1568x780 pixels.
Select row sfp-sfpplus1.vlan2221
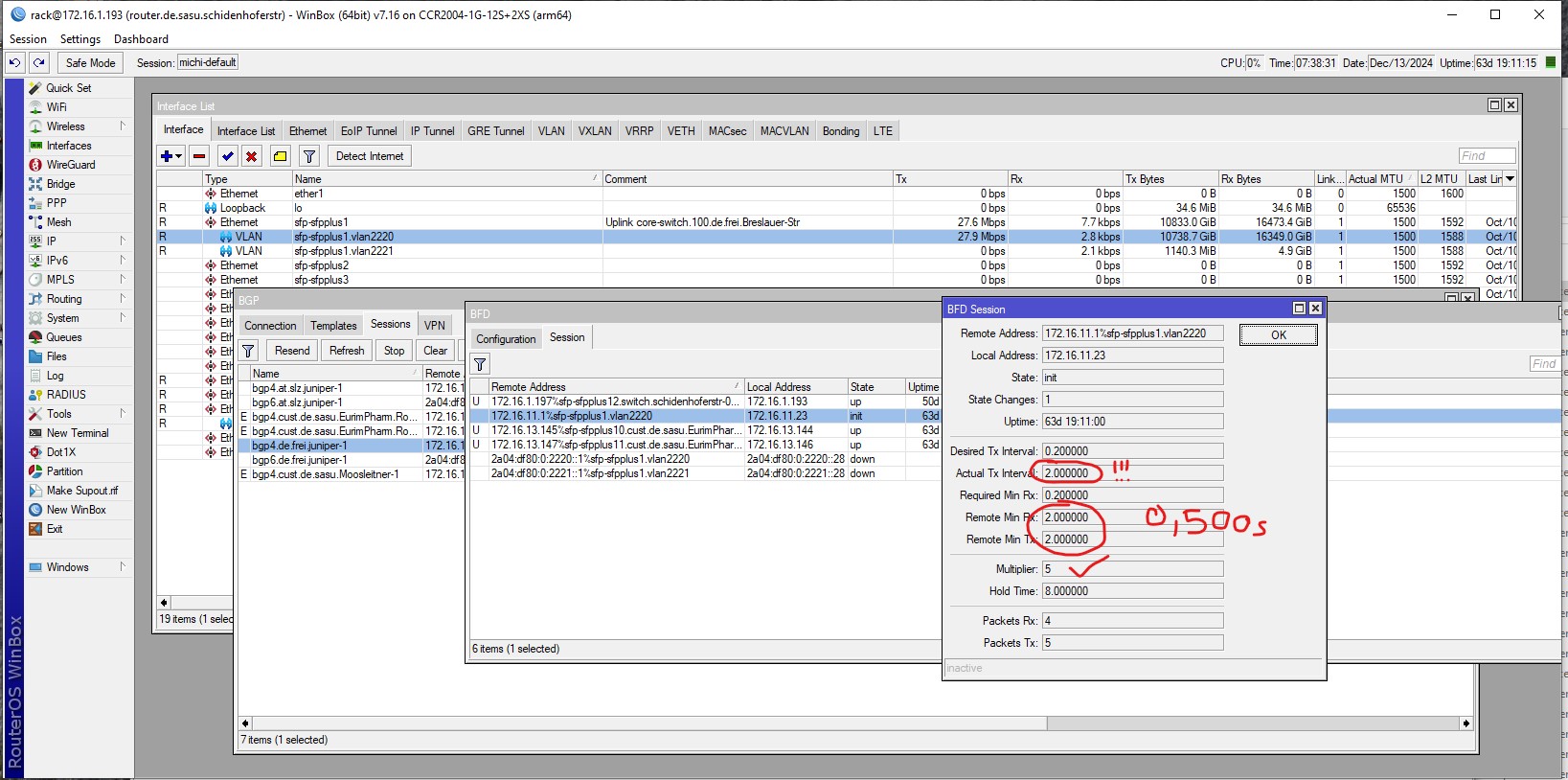point(836,251)
